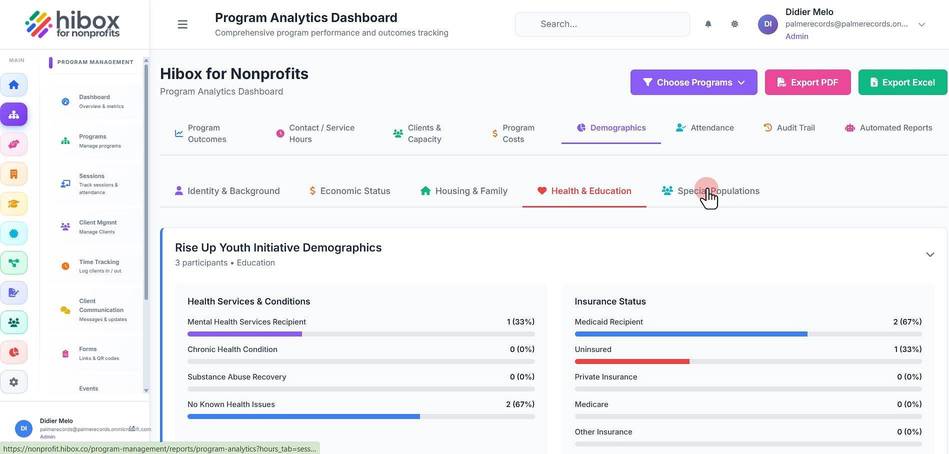Select the Special Populations sub-tab

[x=711, y=191]
